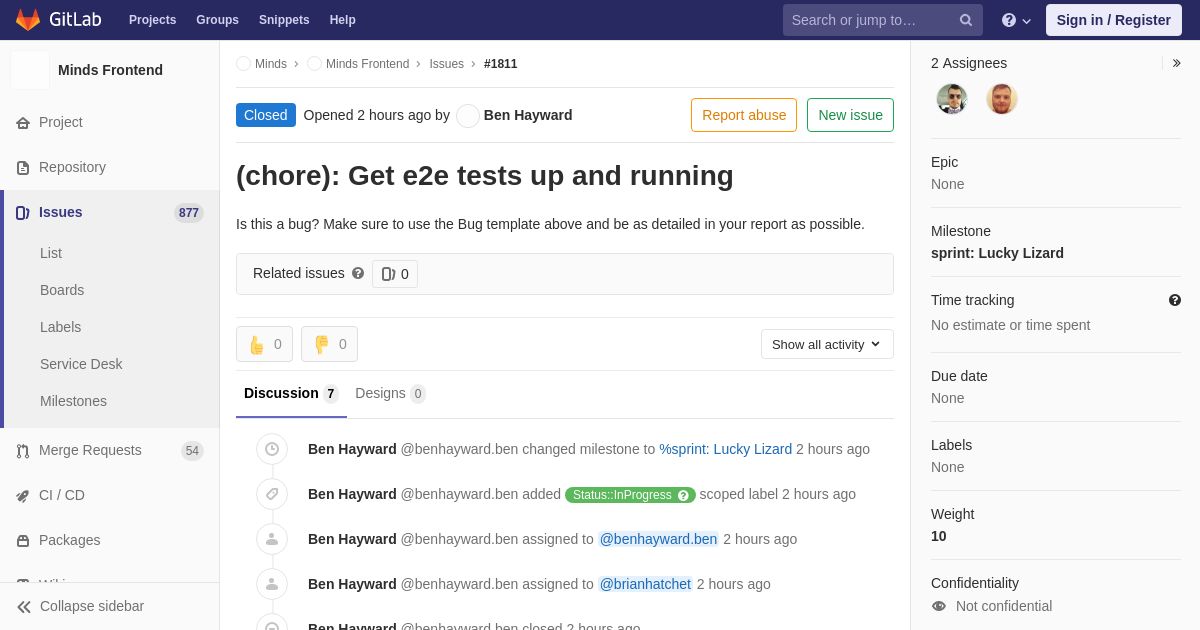Open Service Desk in the sidebar

tap(81, 364)
